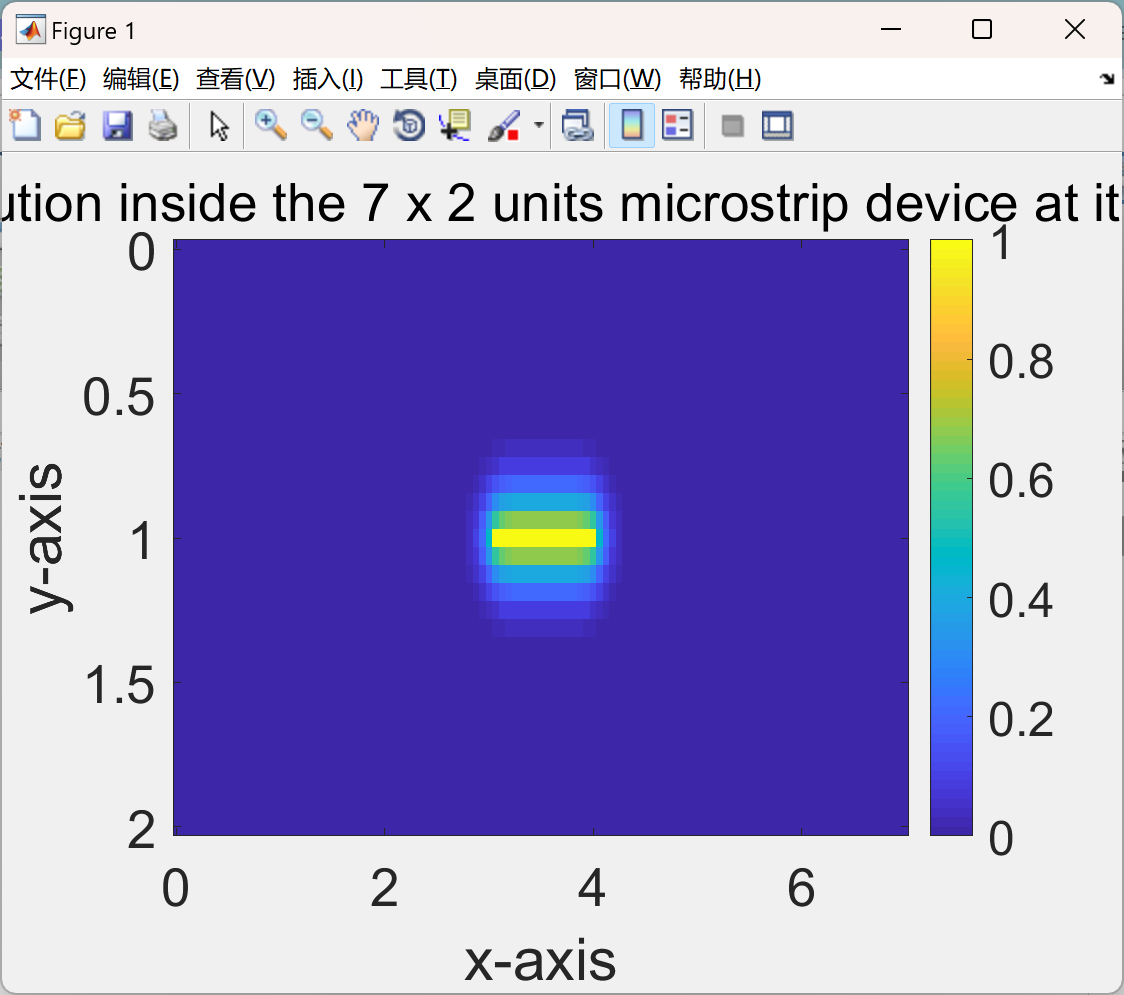Enable the Data Cursor tool

coord(455,126)
